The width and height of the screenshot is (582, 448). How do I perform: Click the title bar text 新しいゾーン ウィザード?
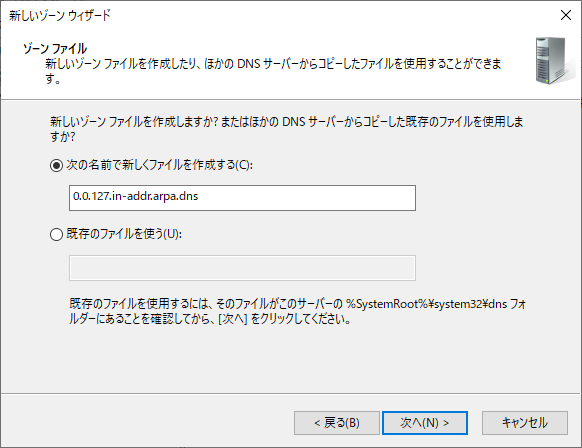(60, 16)
